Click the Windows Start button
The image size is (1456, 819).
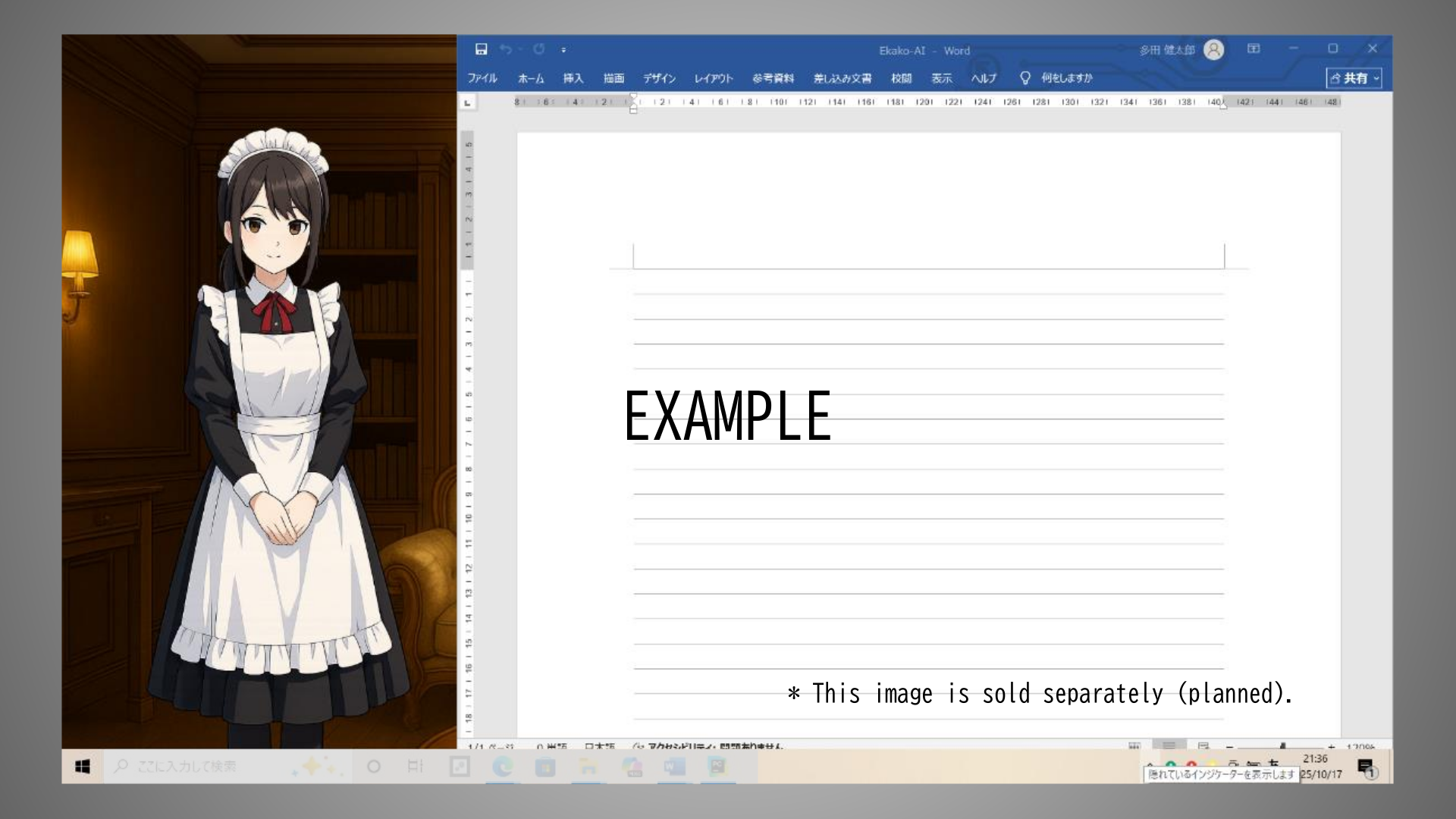[x=83, y=767]
